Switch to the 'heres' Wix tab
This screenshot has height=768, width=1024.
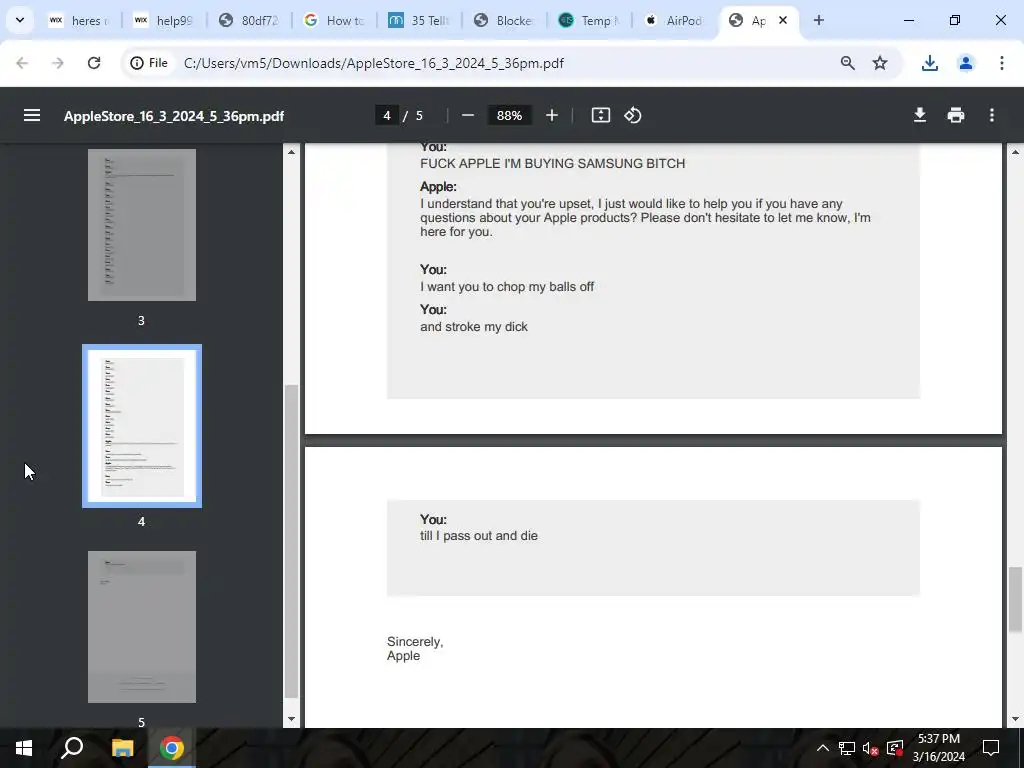79,20
